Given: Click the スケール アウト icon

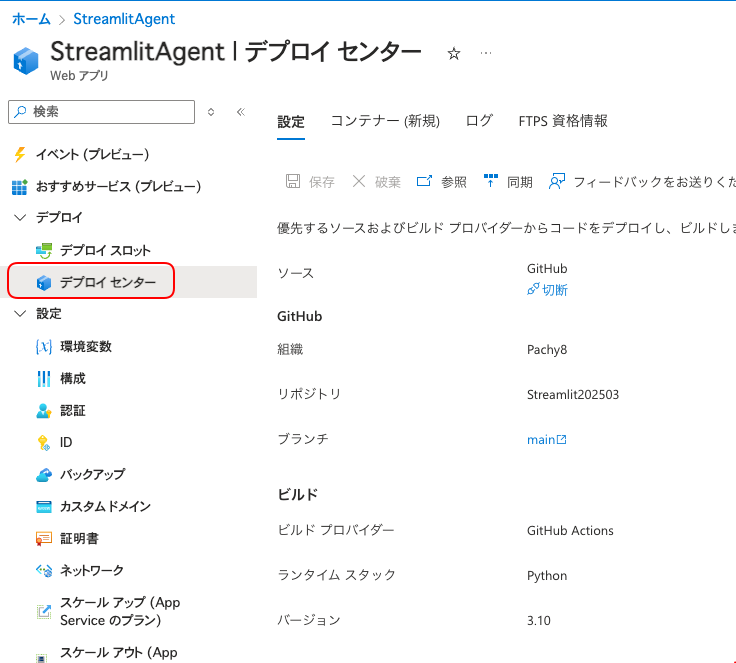Looking at the screenshot, I should (42, 658).
